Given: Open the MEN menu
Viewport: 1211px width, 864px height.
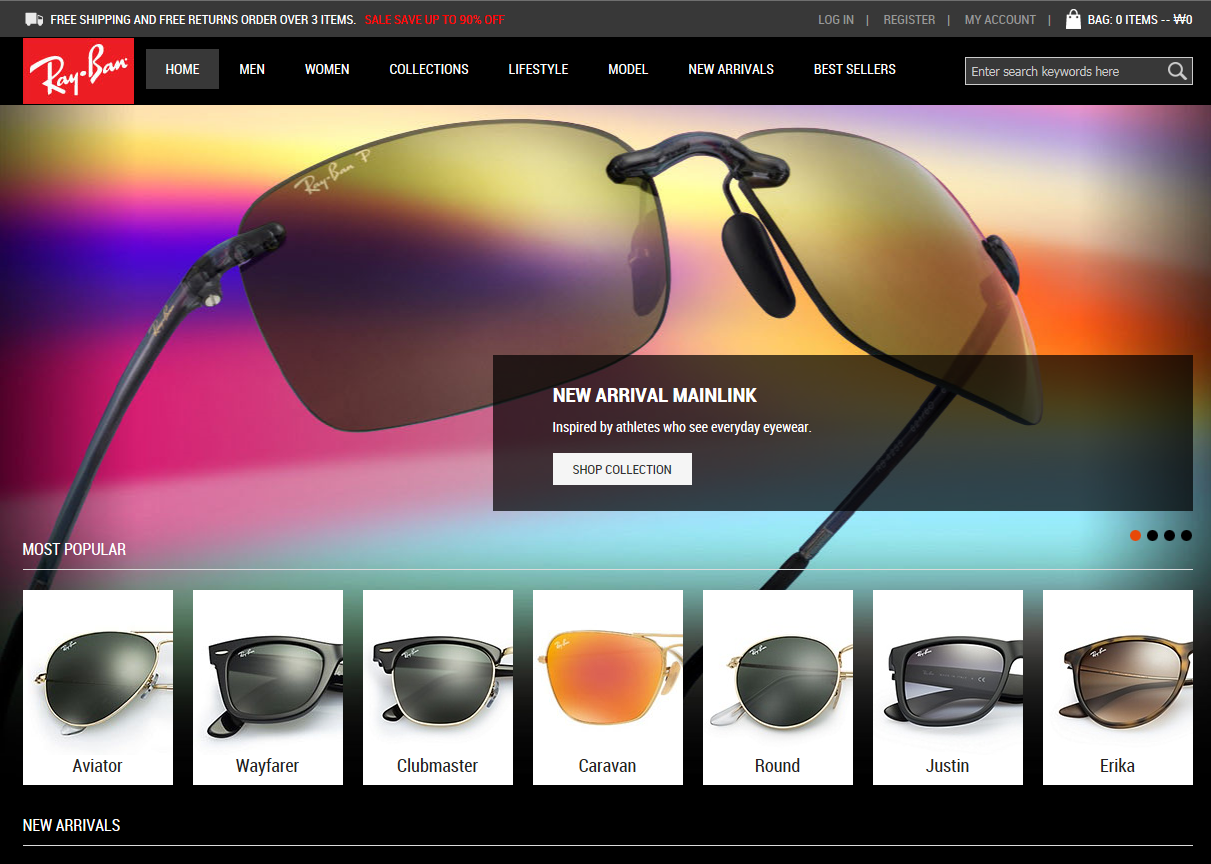Looking at the screenshot, I should pos(252,69).
